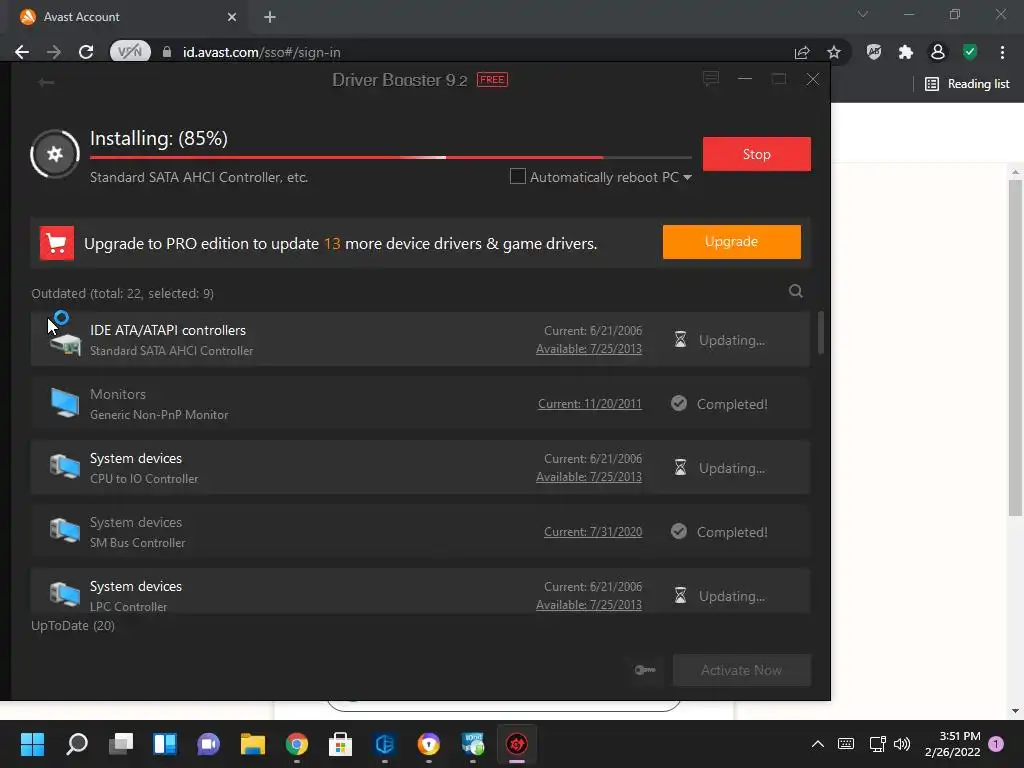Click the Completed checkmark for SM Bus Controller
Viewport: 1024px width, 768px height.
click(x=679, y=532)
